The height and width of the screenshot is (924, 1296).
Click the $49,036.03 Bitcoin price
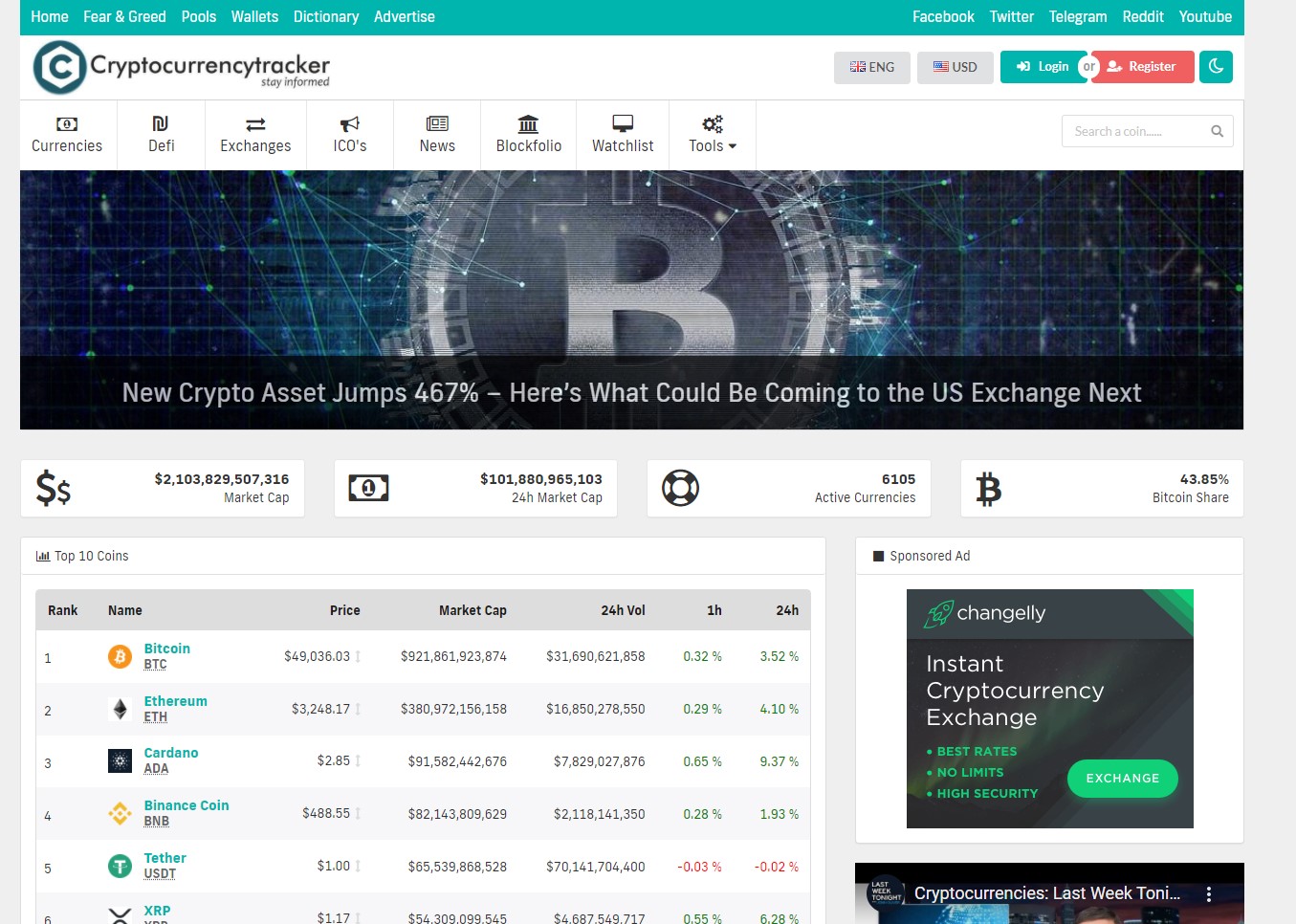tap(317, 656)
